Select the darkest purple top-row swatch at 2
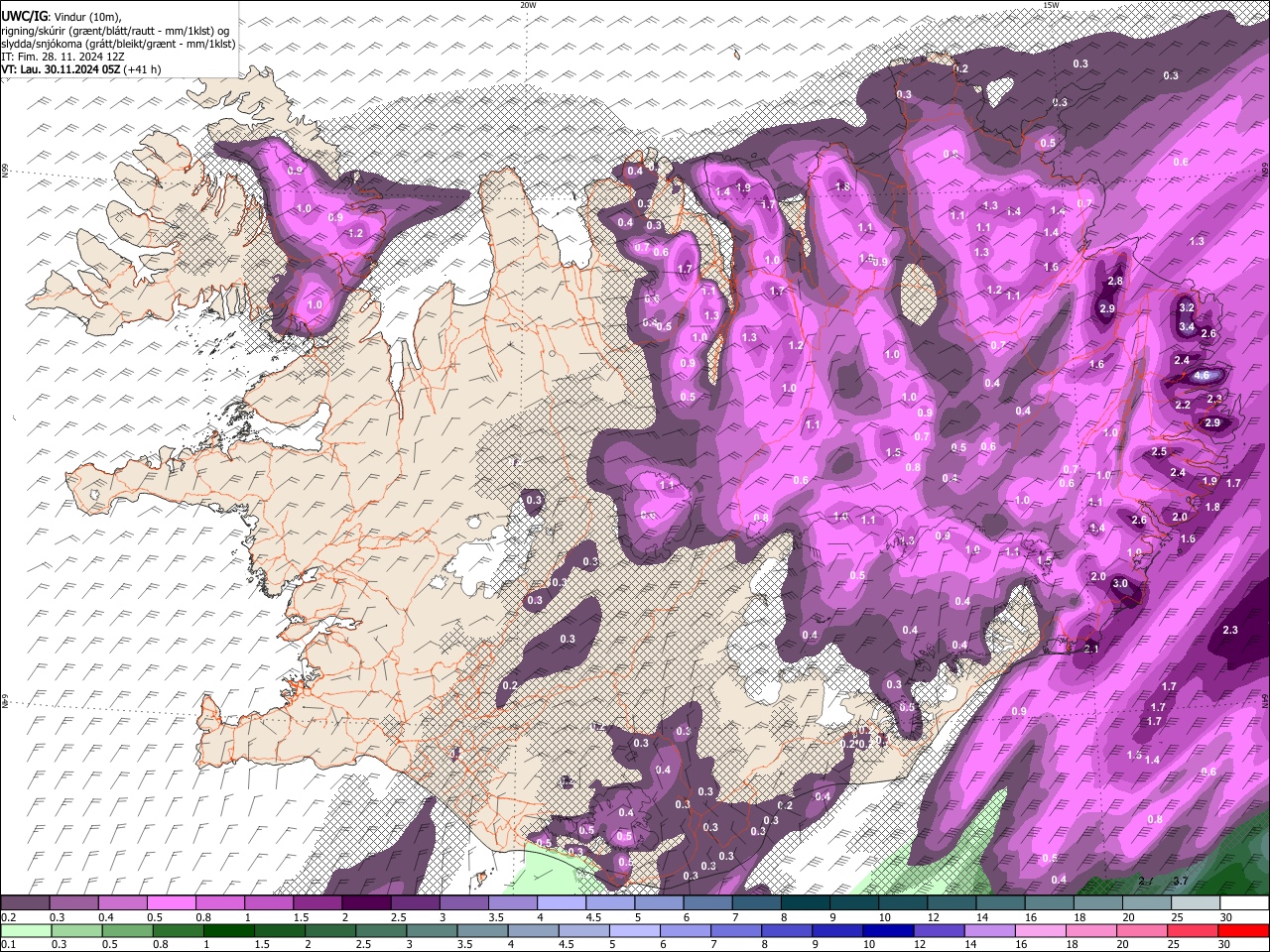 coord(366,903)
